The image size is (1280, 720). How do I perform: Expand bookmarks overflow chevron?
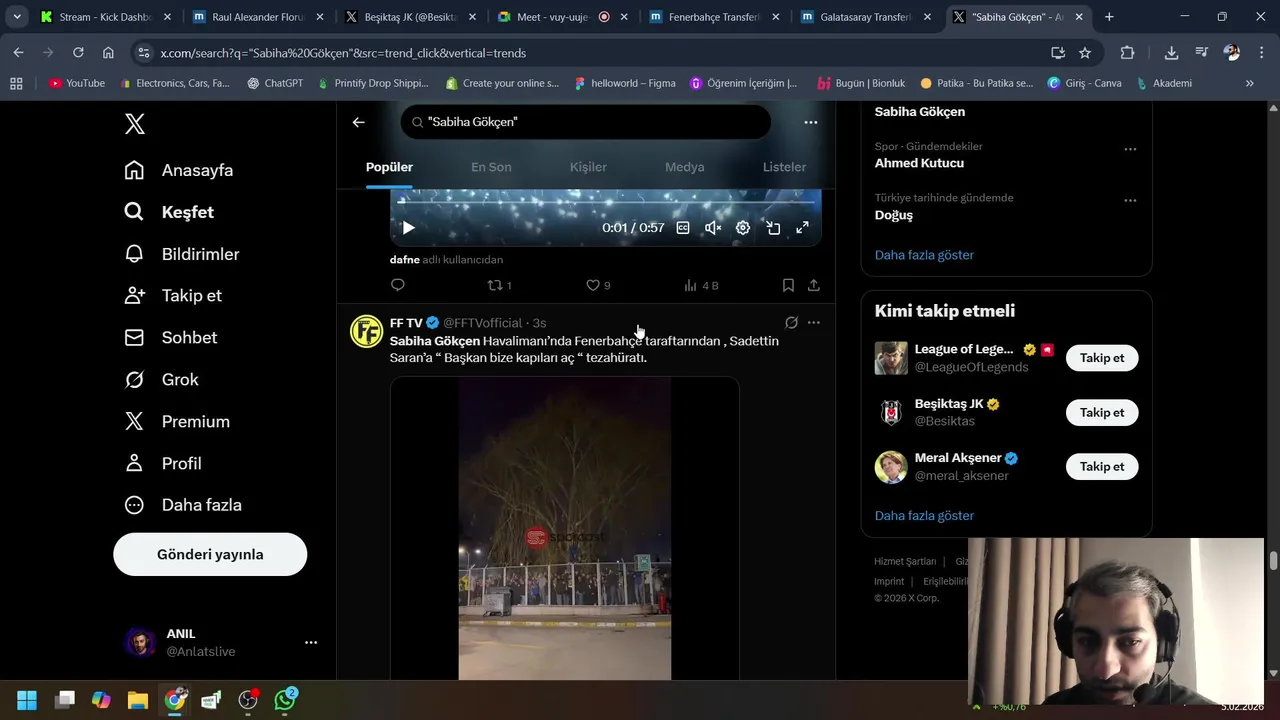point(1249,83)
